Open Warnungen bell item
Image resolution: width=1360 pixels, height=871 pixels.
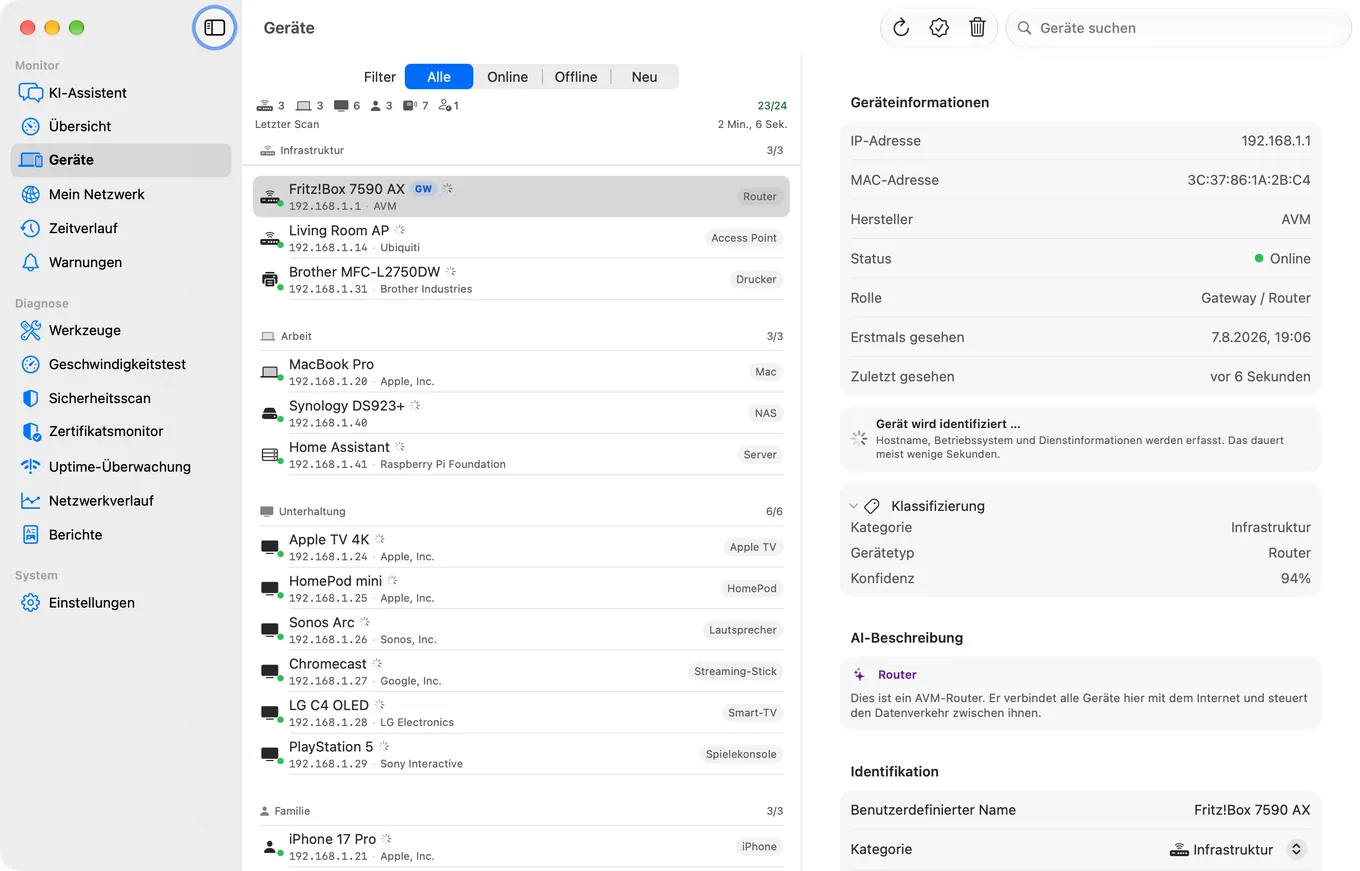(x=121, y=262)
